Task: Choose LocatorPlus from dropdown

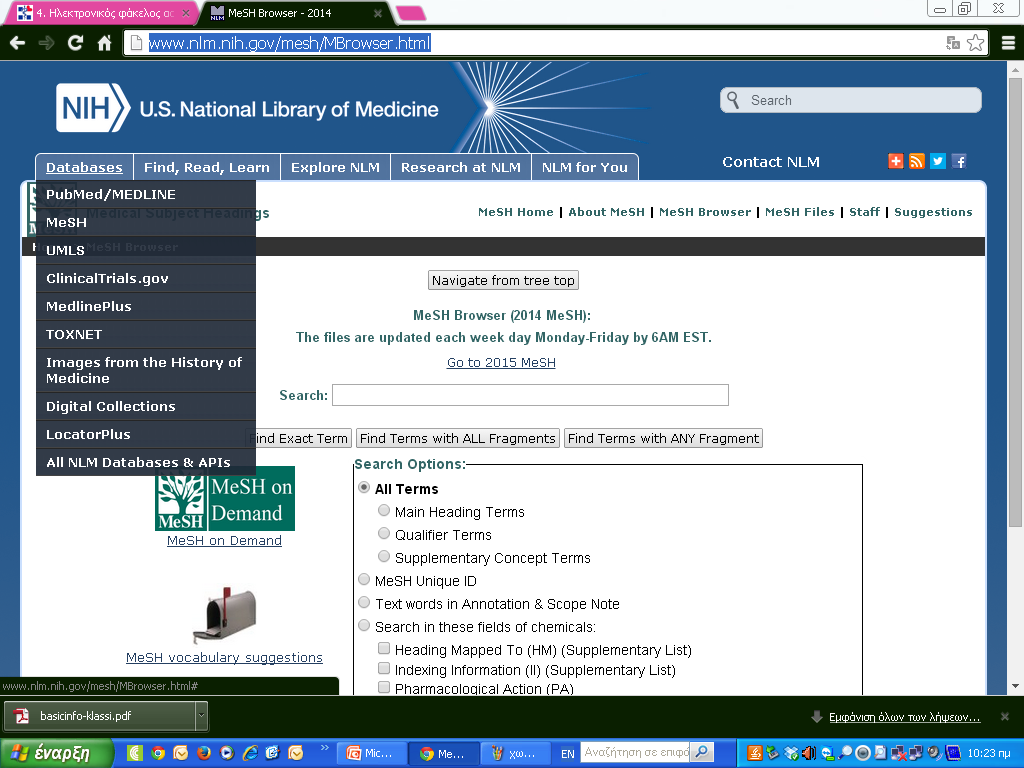Action: pyautogui.click(x=146, y=435)
